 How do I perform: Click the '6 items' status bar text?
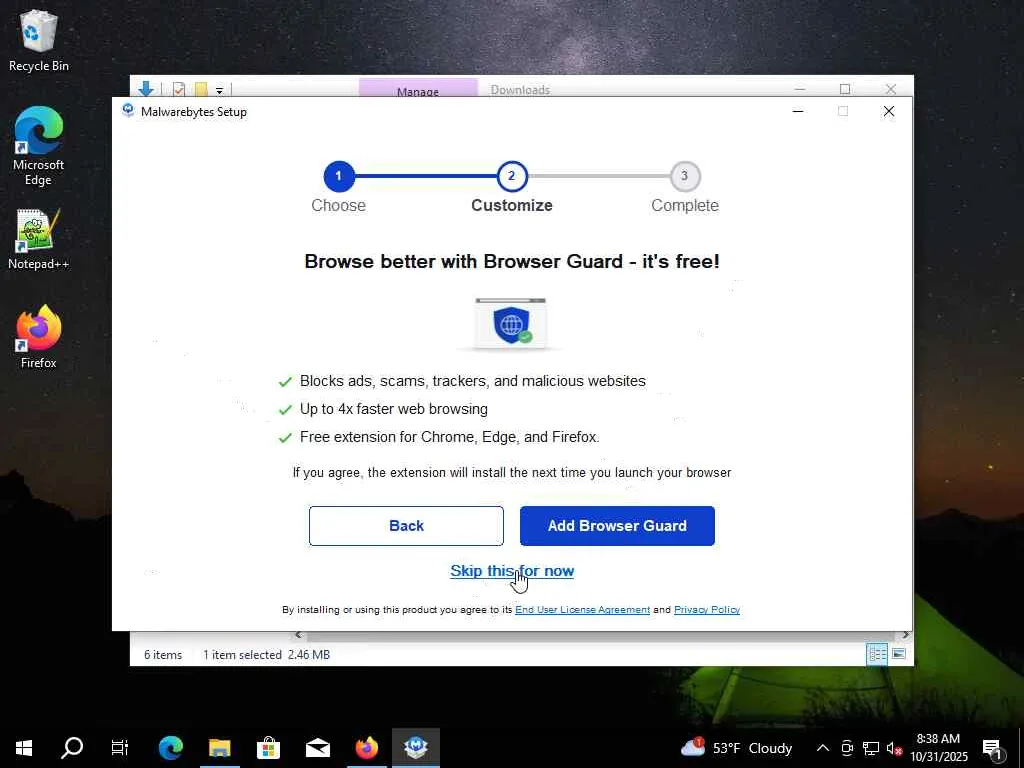(163, 655)
